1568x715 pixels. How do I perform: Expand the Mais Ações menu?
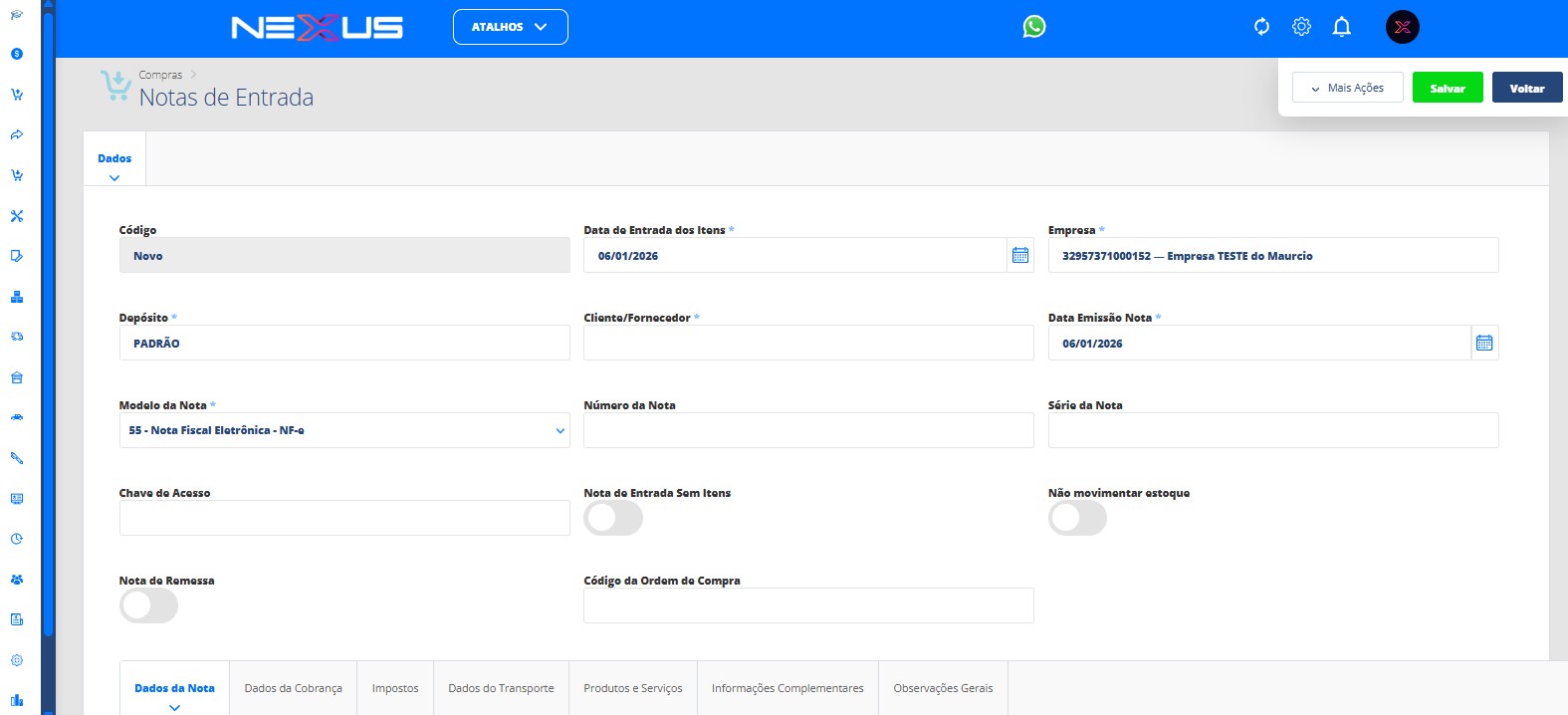(x=1347, y=88)
